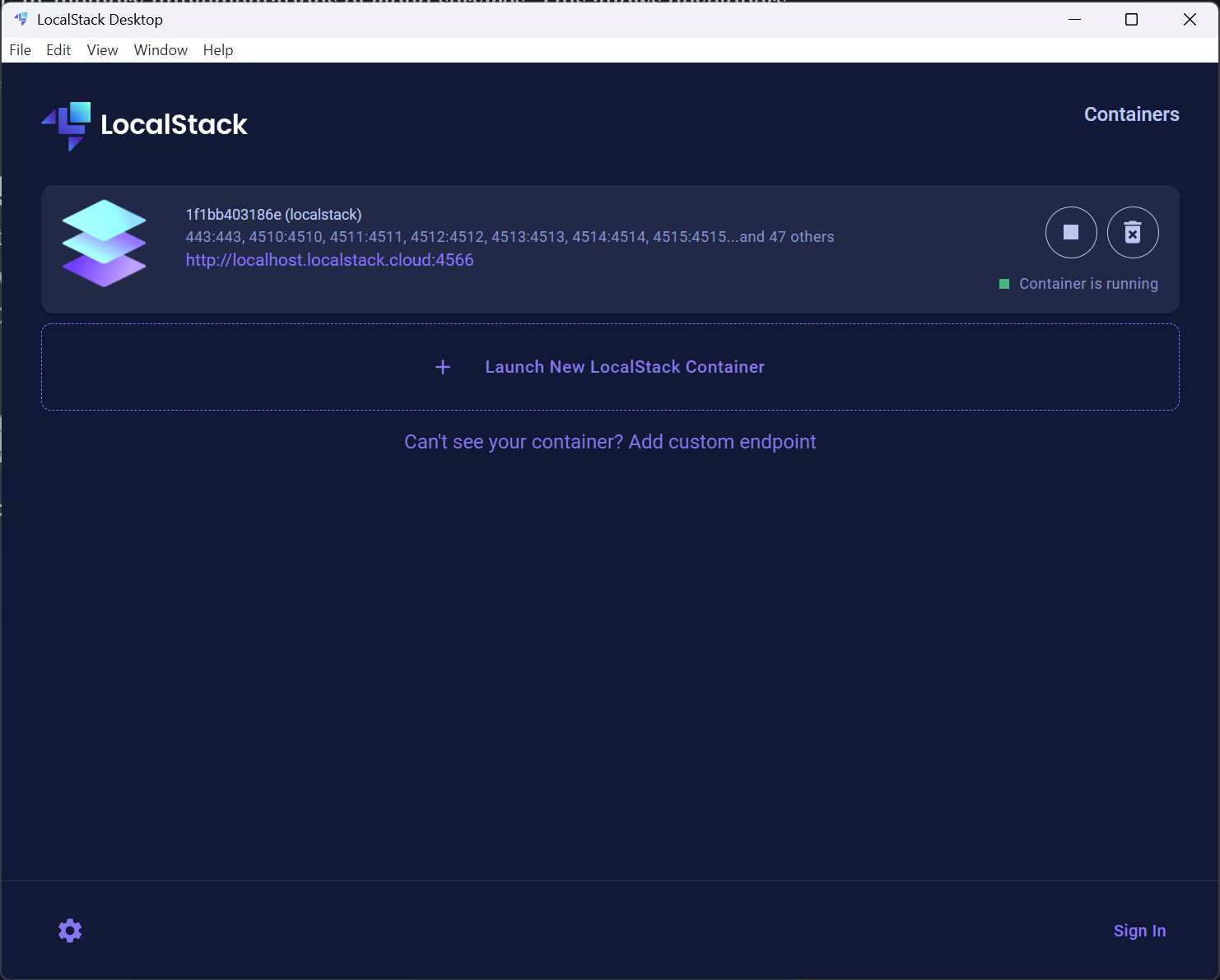This screenshot has width=1220, height=980.
Task: Open the File menu
Action: tap(20, 50)
